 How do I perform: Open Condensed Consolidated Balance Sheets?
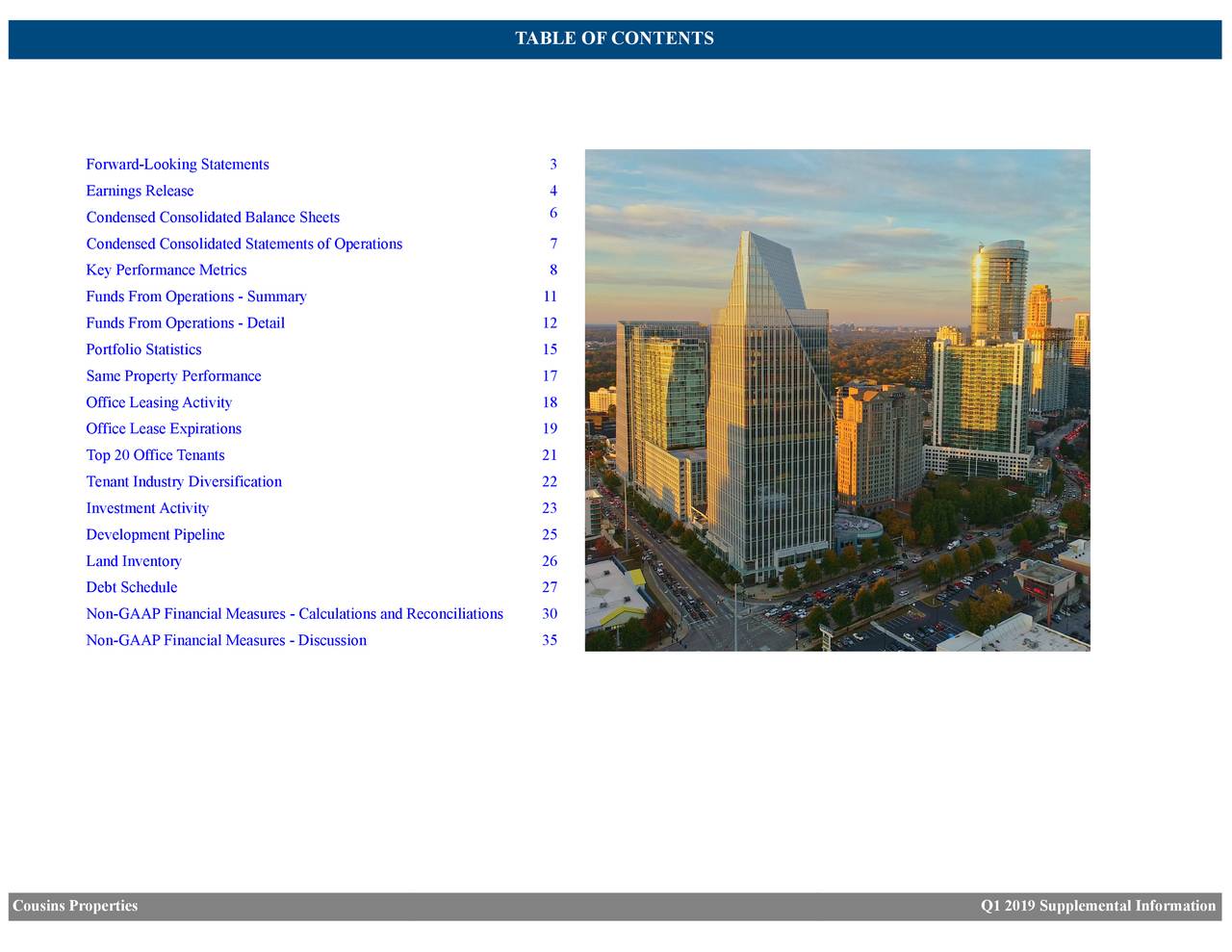pyautogui.click(x=212, y=217)
